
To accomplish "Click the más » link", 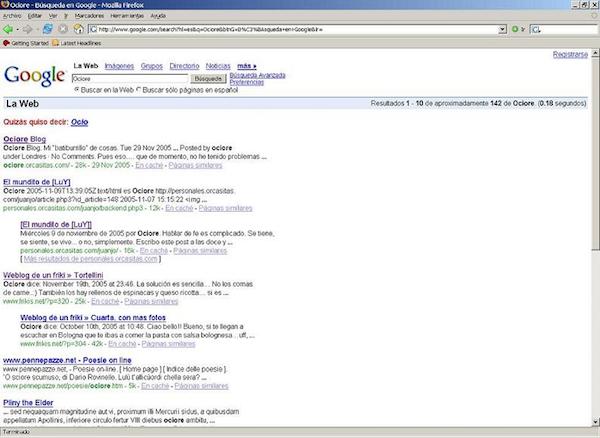I will [247, 66].
